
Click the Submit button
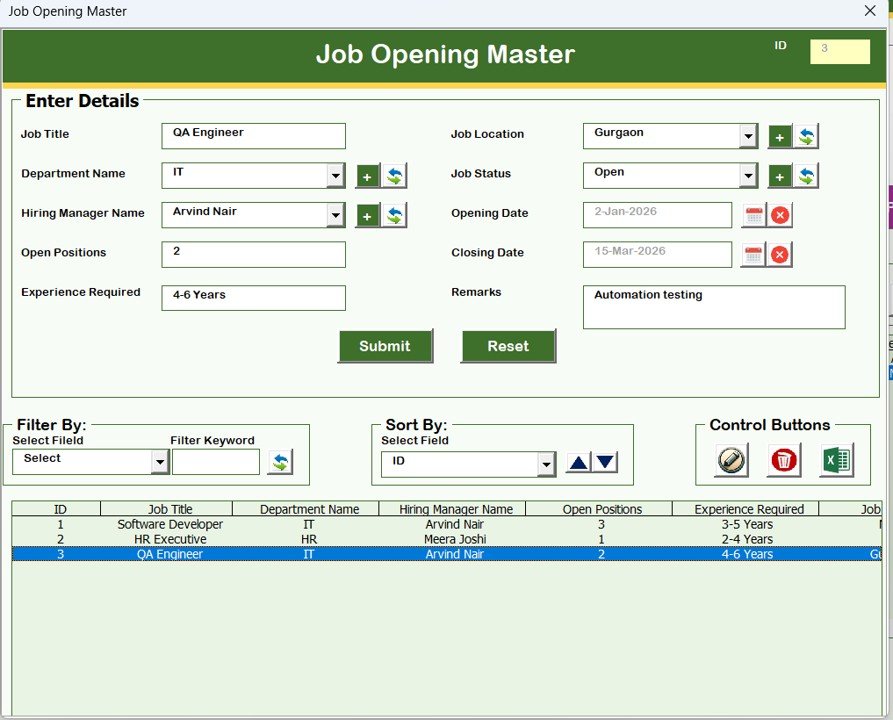click(x=385, y=346)
